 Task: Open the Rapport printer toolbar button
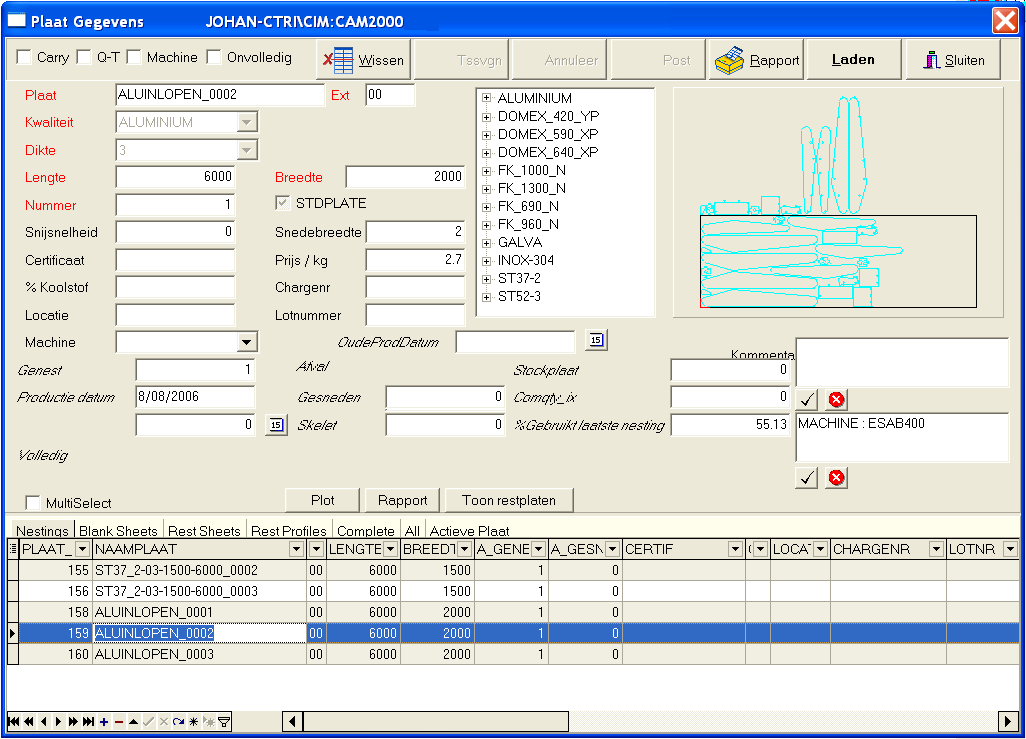pos(757,60)
